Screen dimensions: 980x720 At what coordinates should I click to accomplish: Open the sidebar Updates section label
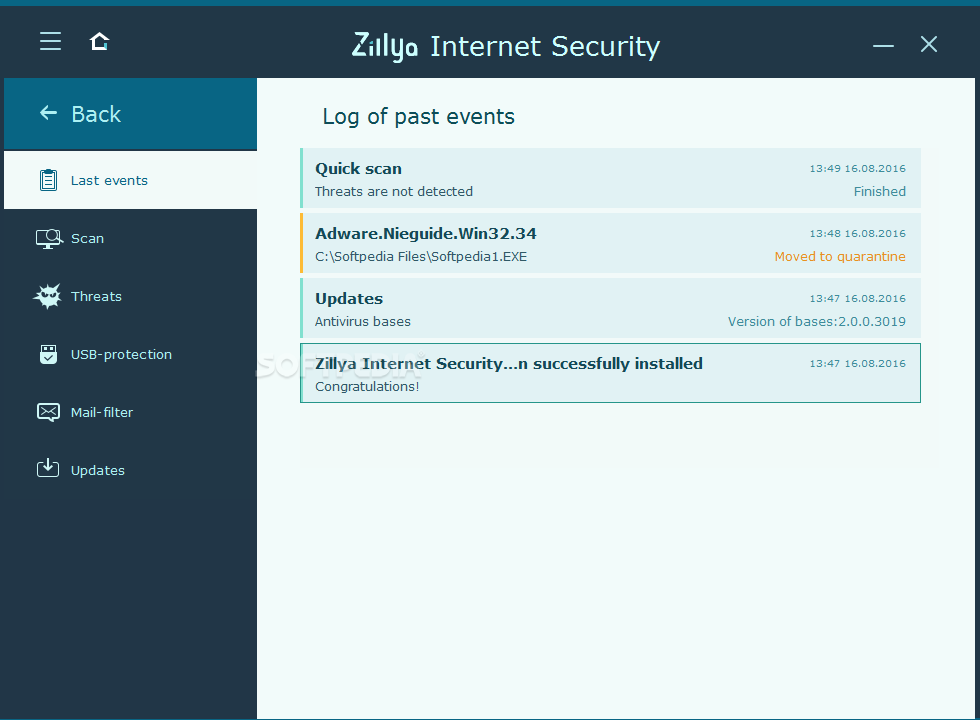[x=98, y=471]
